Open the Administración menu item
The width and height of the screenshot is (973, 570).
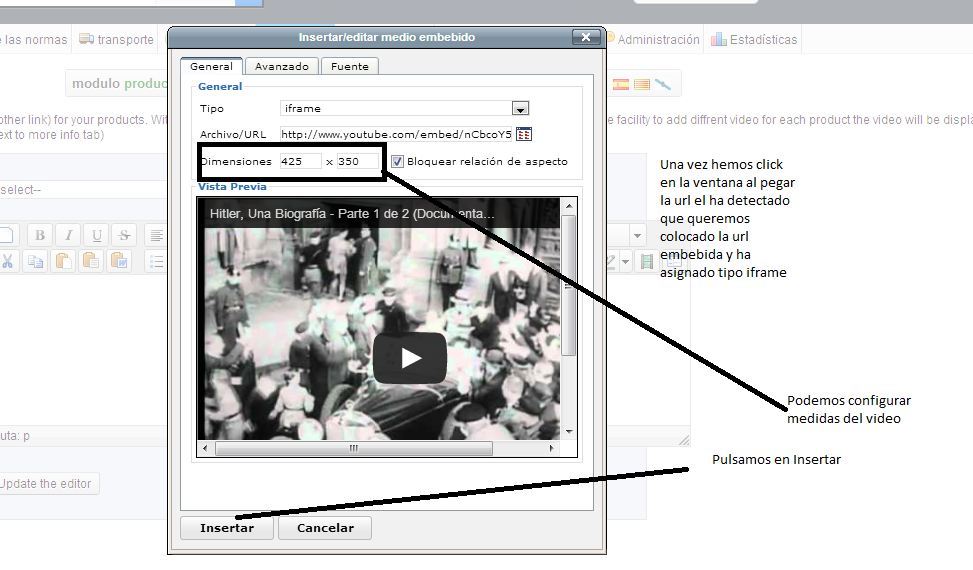(653, 40)
